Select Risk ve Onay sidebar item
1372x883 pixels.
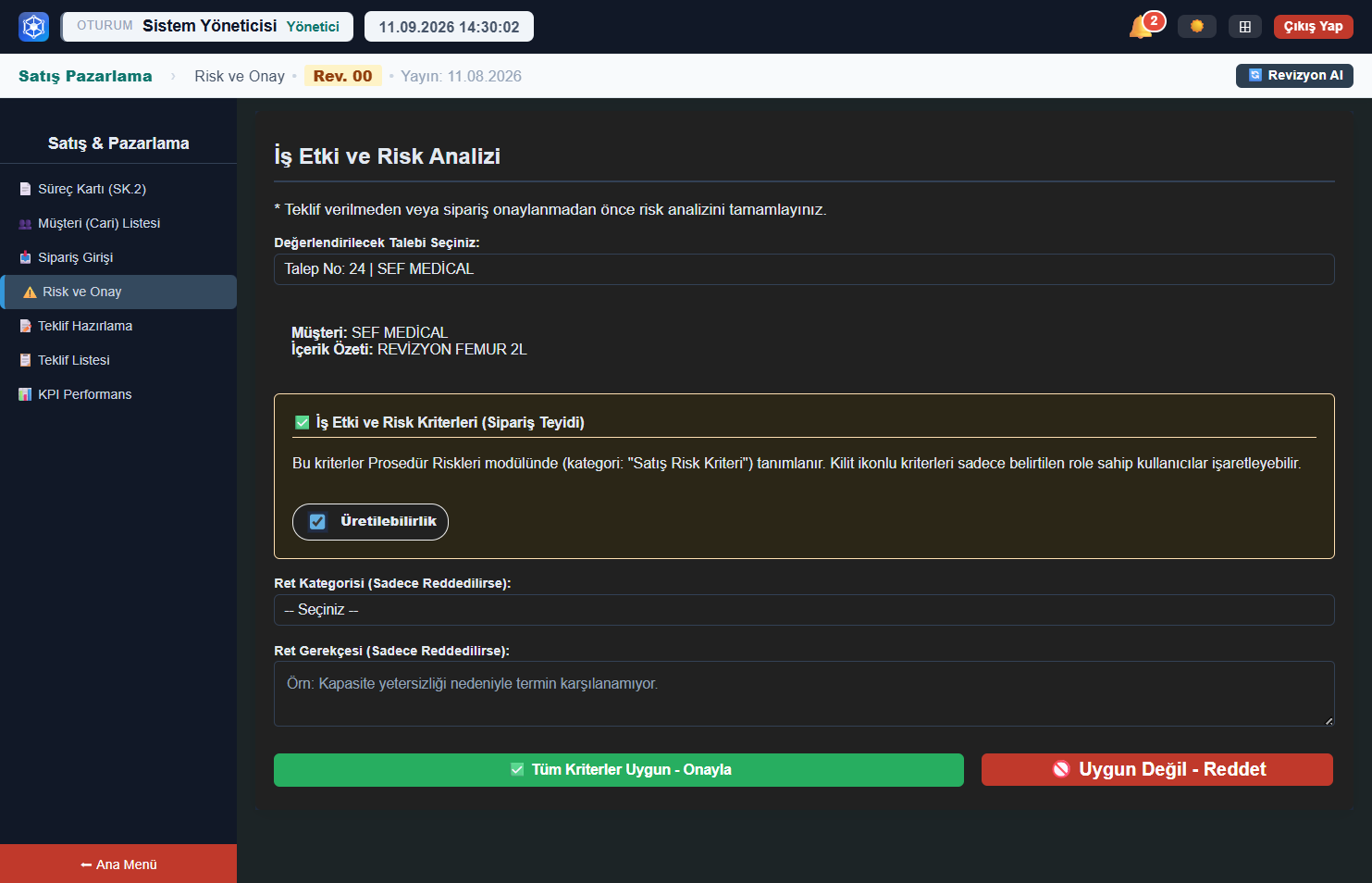[x=118, y=292]
